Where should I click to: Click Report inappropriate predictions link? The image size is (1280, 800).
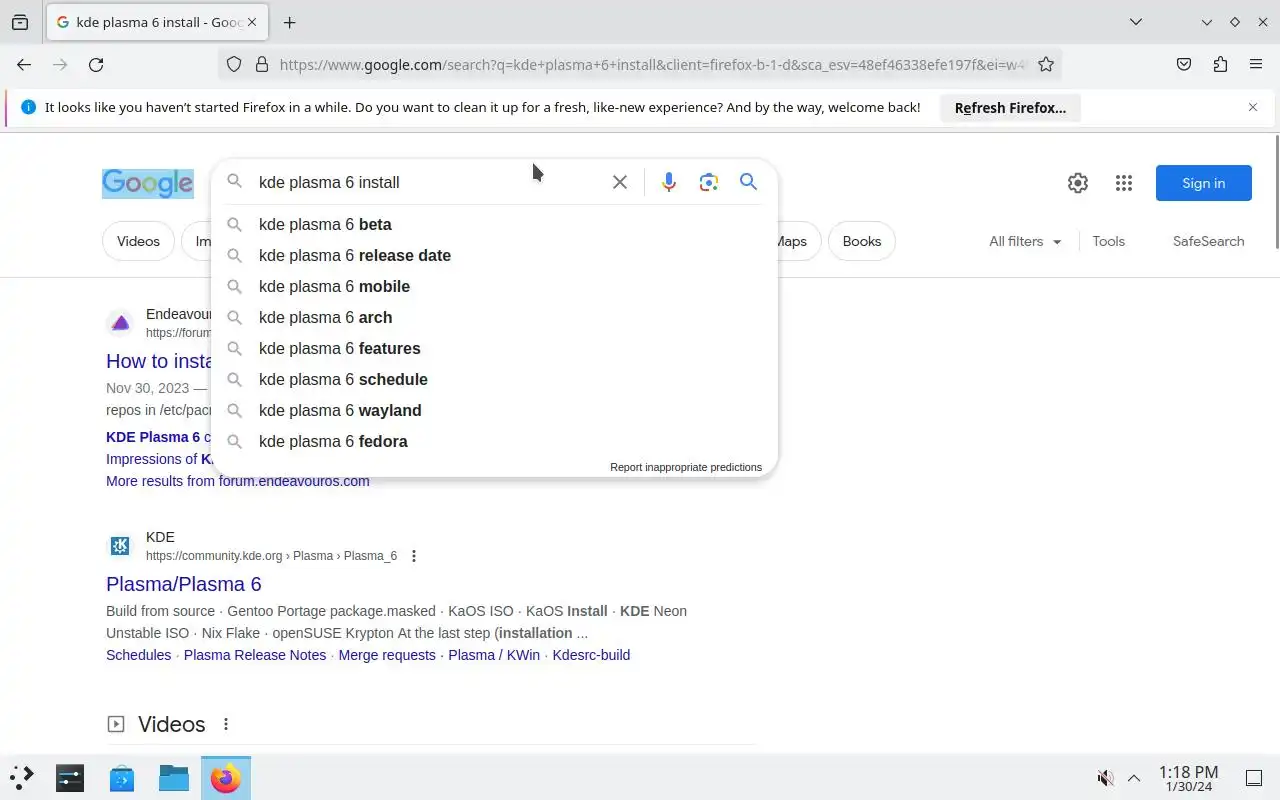(686, 467)
